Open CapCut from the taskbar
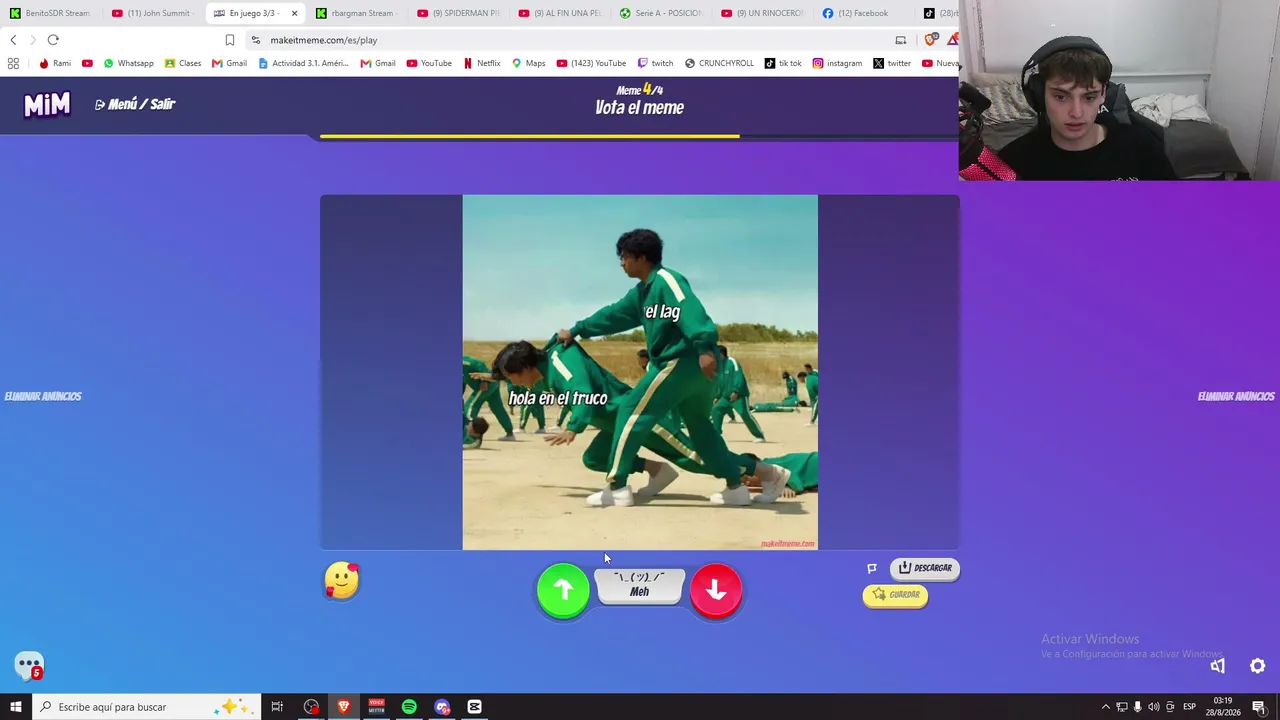The width and height of the screenshot is (1280, 720). 474,707
